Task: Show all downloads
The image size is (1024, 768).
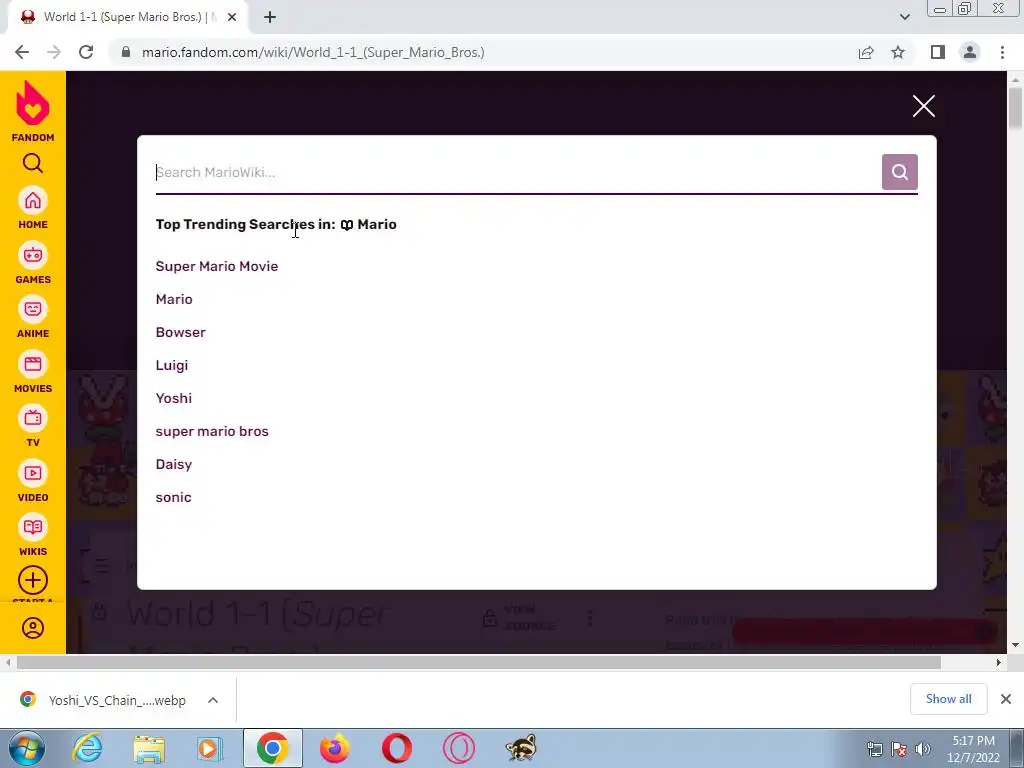Action: pos(948,699)
